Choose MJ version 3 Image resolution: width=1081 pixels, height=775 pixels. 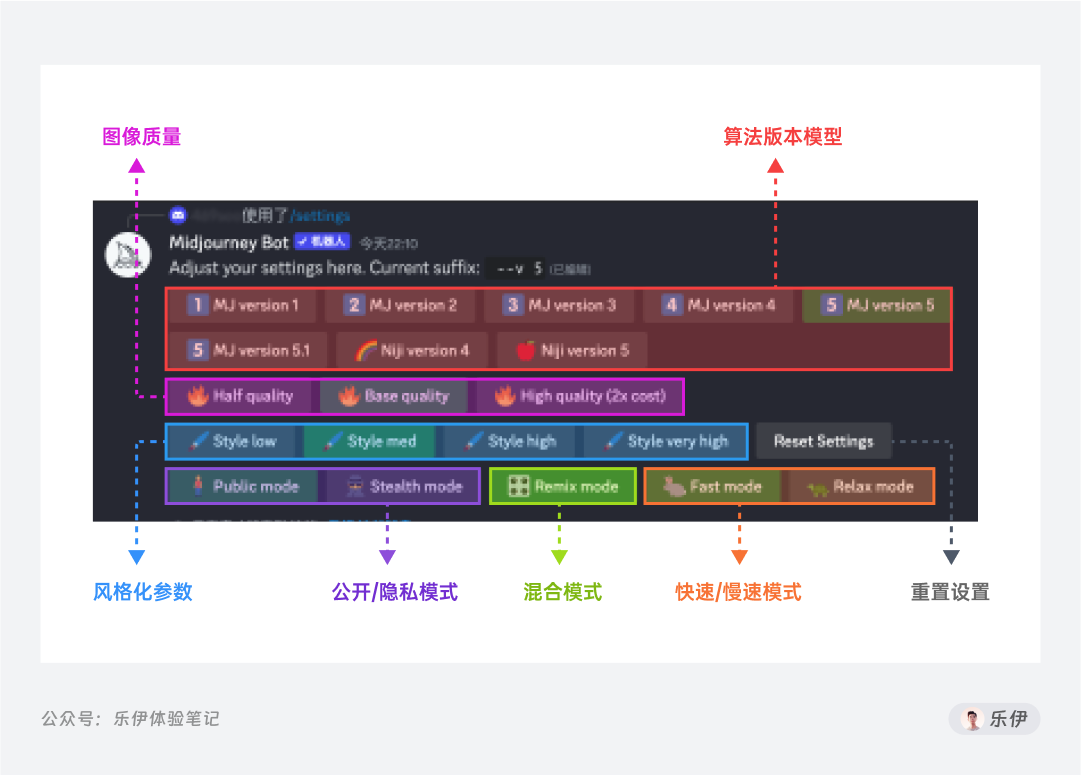(x=559, y=305)
